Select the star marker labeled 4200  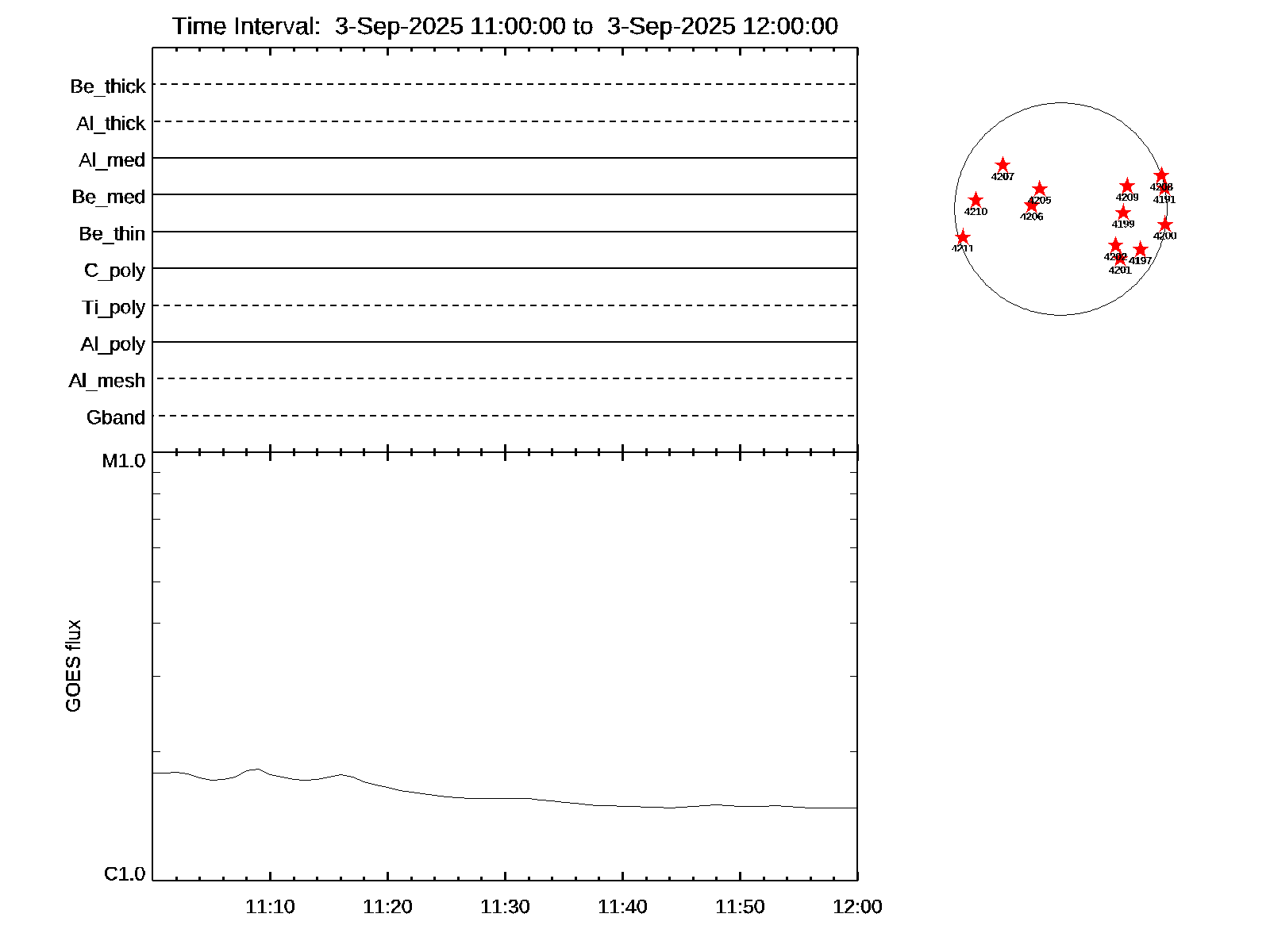pyautogui.click(x=1165, y=225)
